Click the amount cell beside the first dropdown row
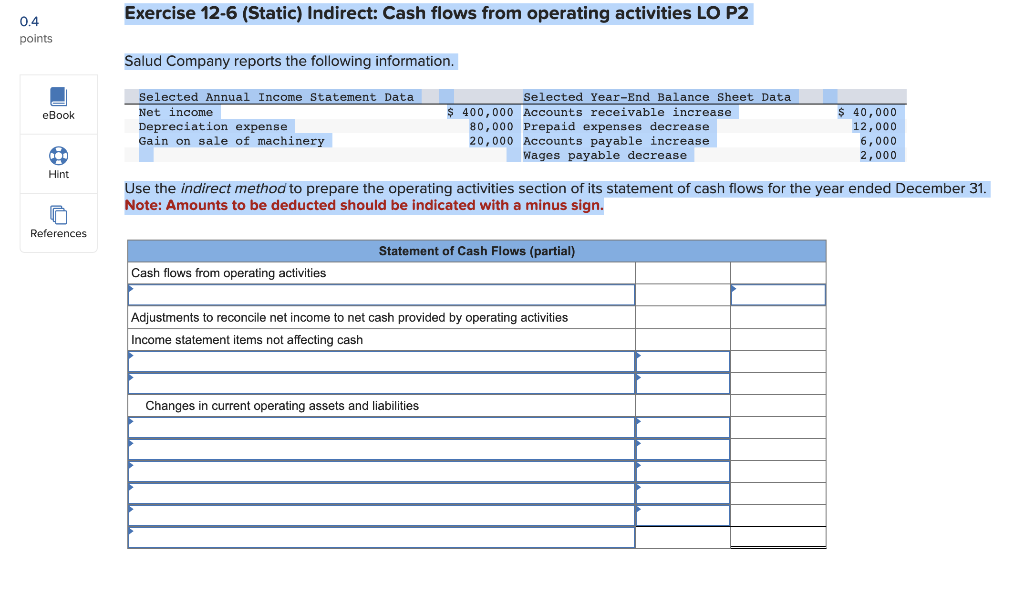 pyautogui.click(x=682, y=294)
